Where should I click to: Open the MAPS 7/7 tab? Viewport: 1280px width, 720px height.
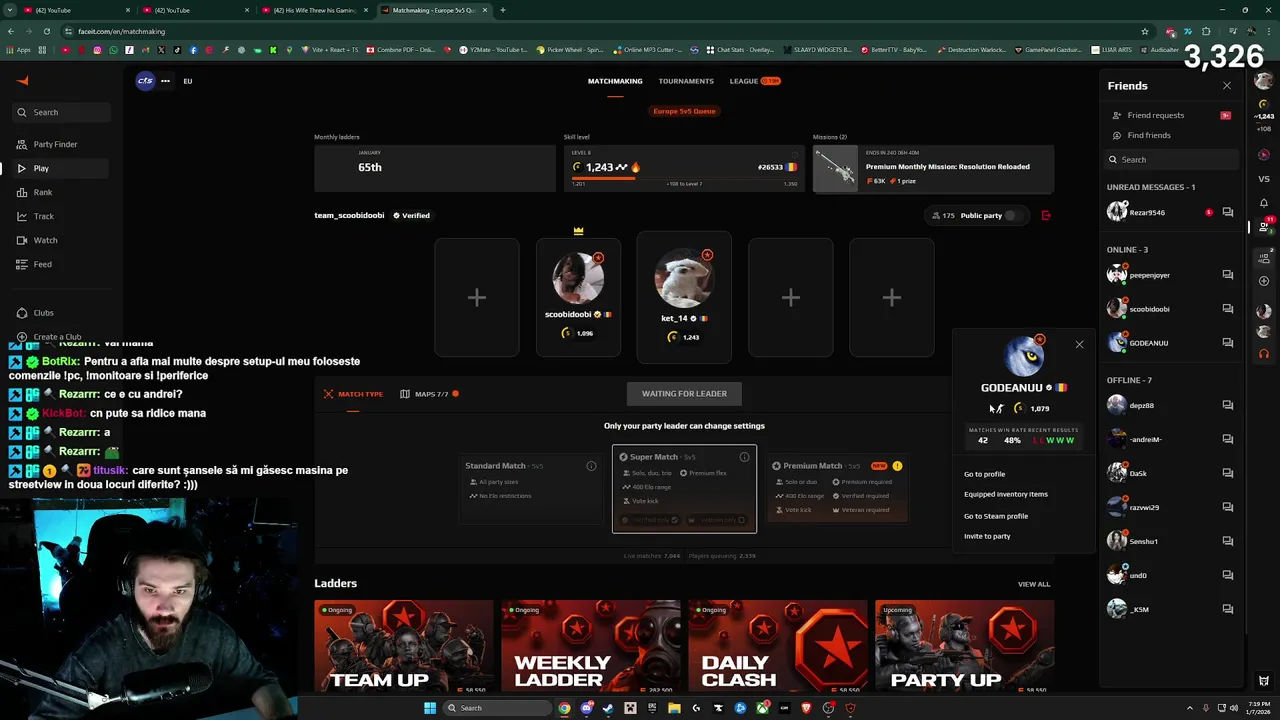point(429,394)
